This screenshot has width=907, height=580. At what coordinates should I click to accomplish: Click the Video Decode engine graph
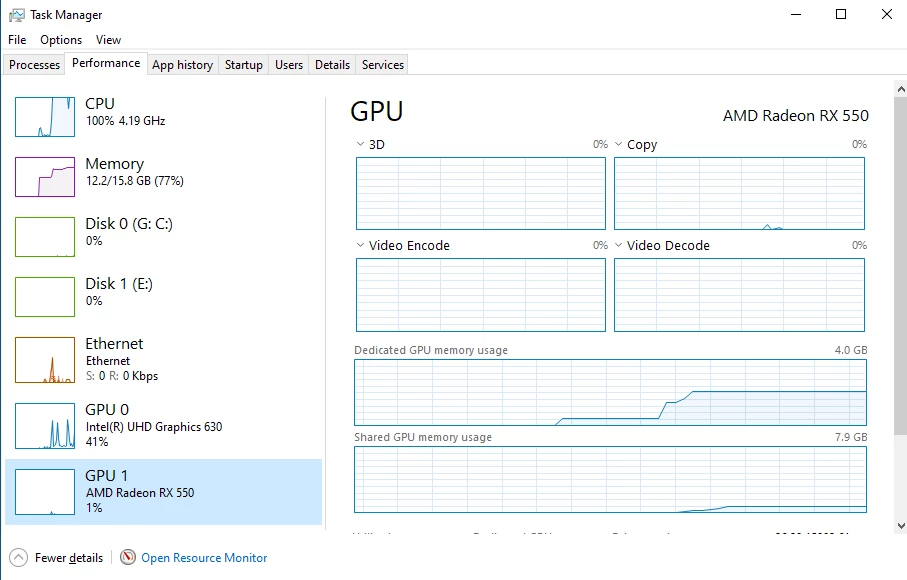pos(739,295)
